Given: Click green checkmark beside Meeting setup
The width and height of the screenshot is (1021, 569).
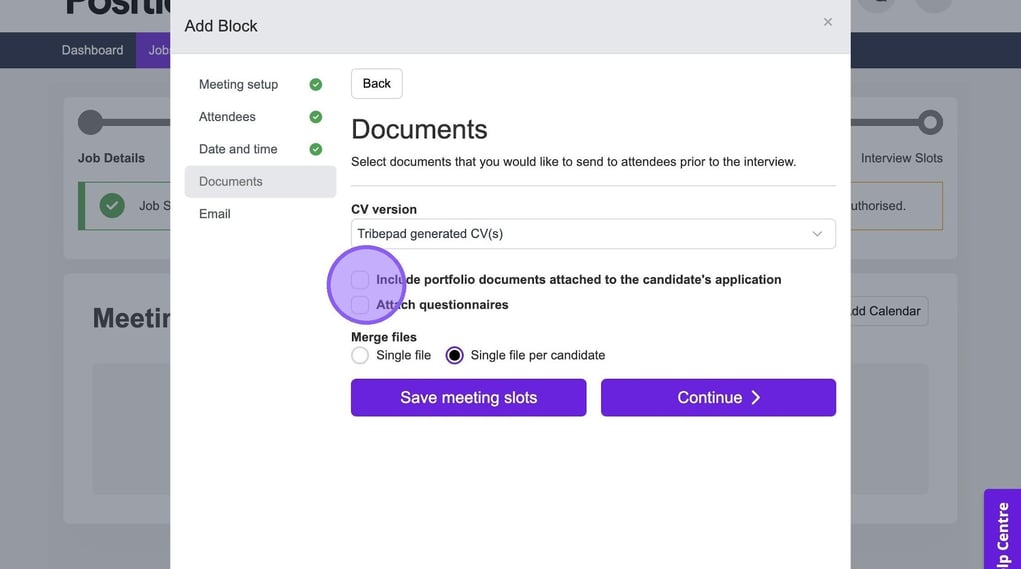Looking at the screenshot, I should coord(316,85).
